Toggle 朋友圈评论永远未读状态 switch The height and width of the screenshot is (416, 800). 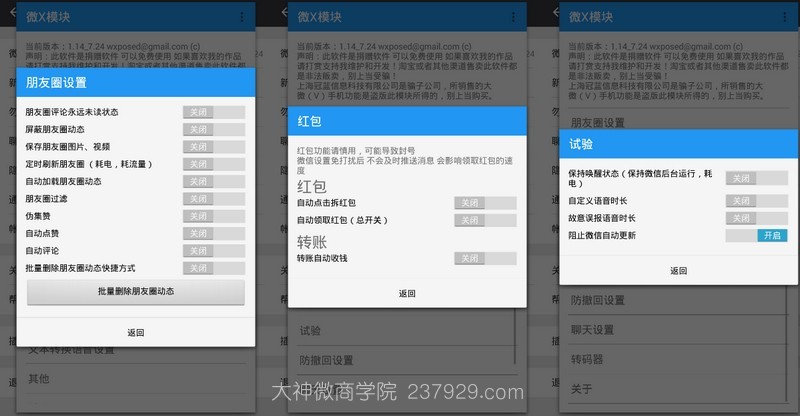[x=213, y=112]
